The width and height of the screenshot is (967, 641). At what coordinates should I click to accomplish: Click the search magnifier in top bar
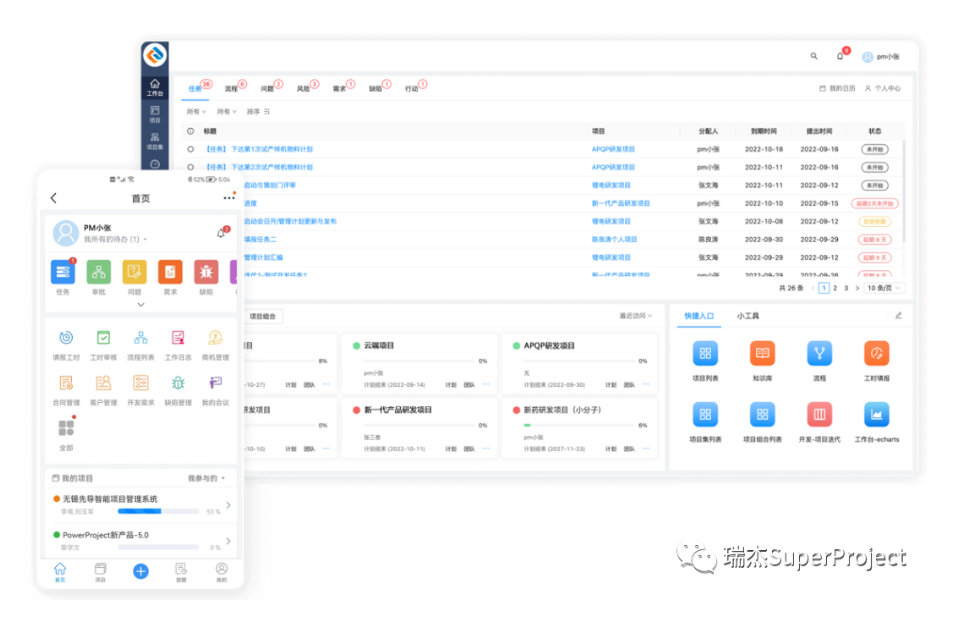[813, 56]
